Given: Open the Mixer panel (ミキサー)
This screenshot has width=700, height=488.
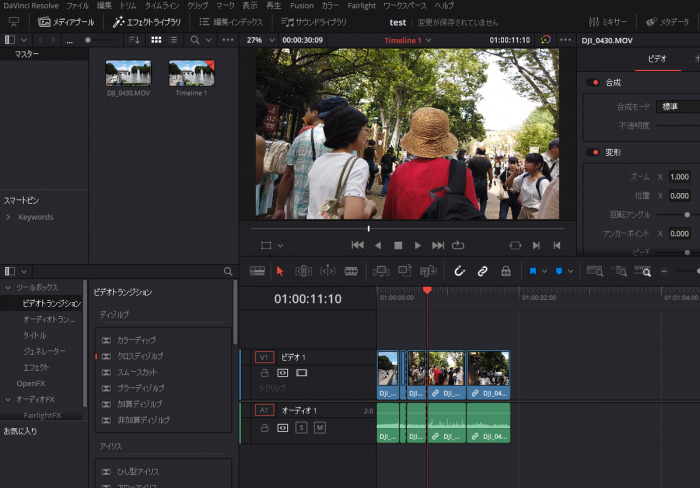Looking at the screenshot, I should click(x=608, y=22).
